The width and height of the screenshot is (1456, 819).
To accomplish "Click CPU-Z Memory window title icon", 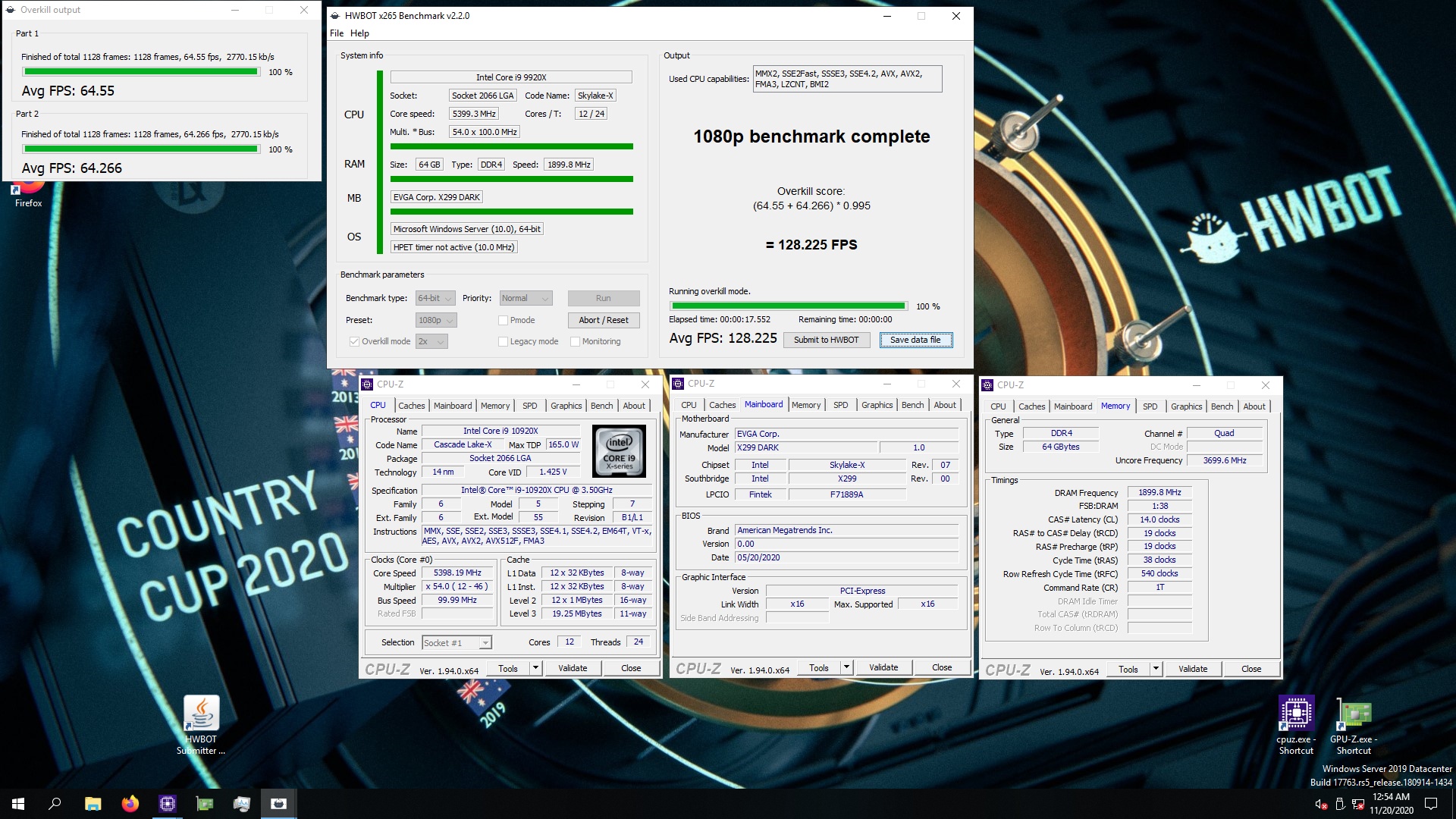I will point(987,385).
